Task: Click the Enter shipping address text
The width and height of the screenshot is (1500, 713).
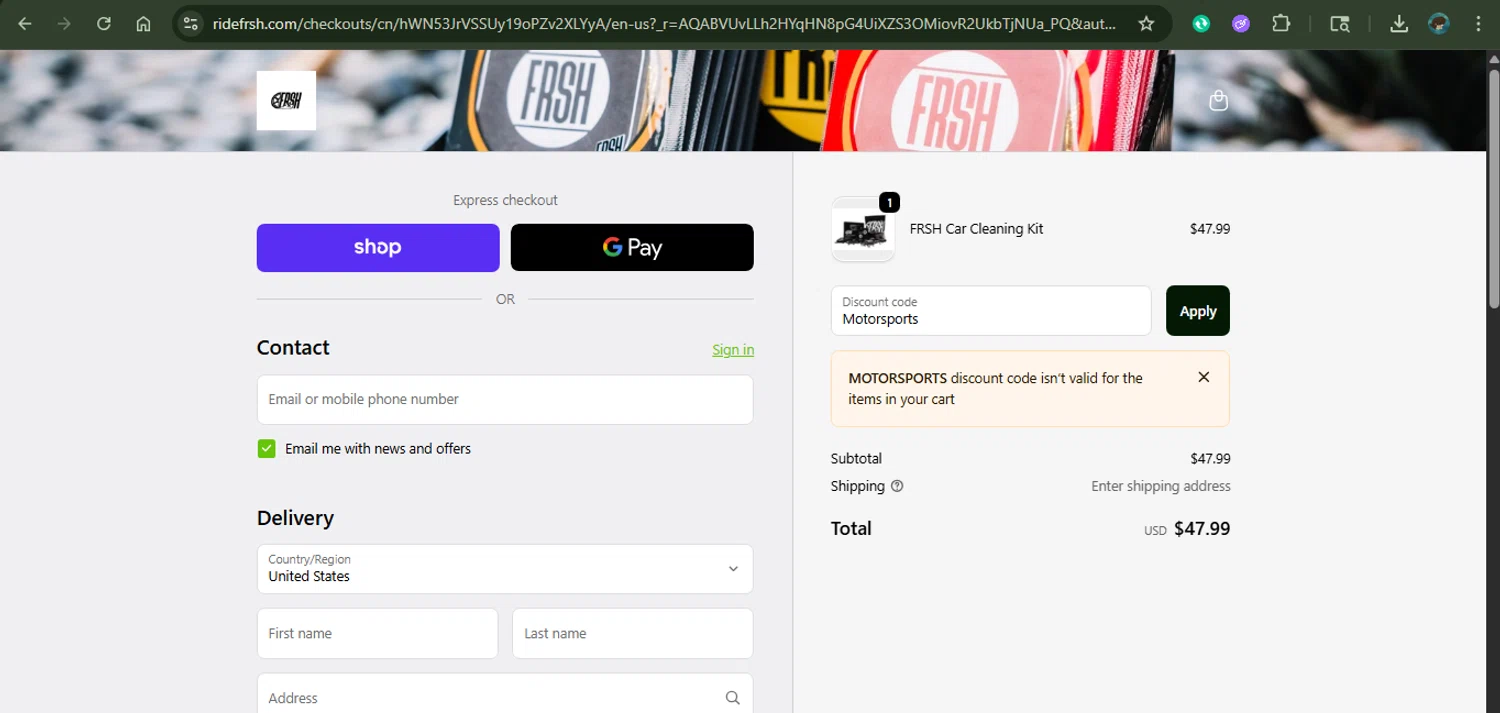Action: 1161,486
